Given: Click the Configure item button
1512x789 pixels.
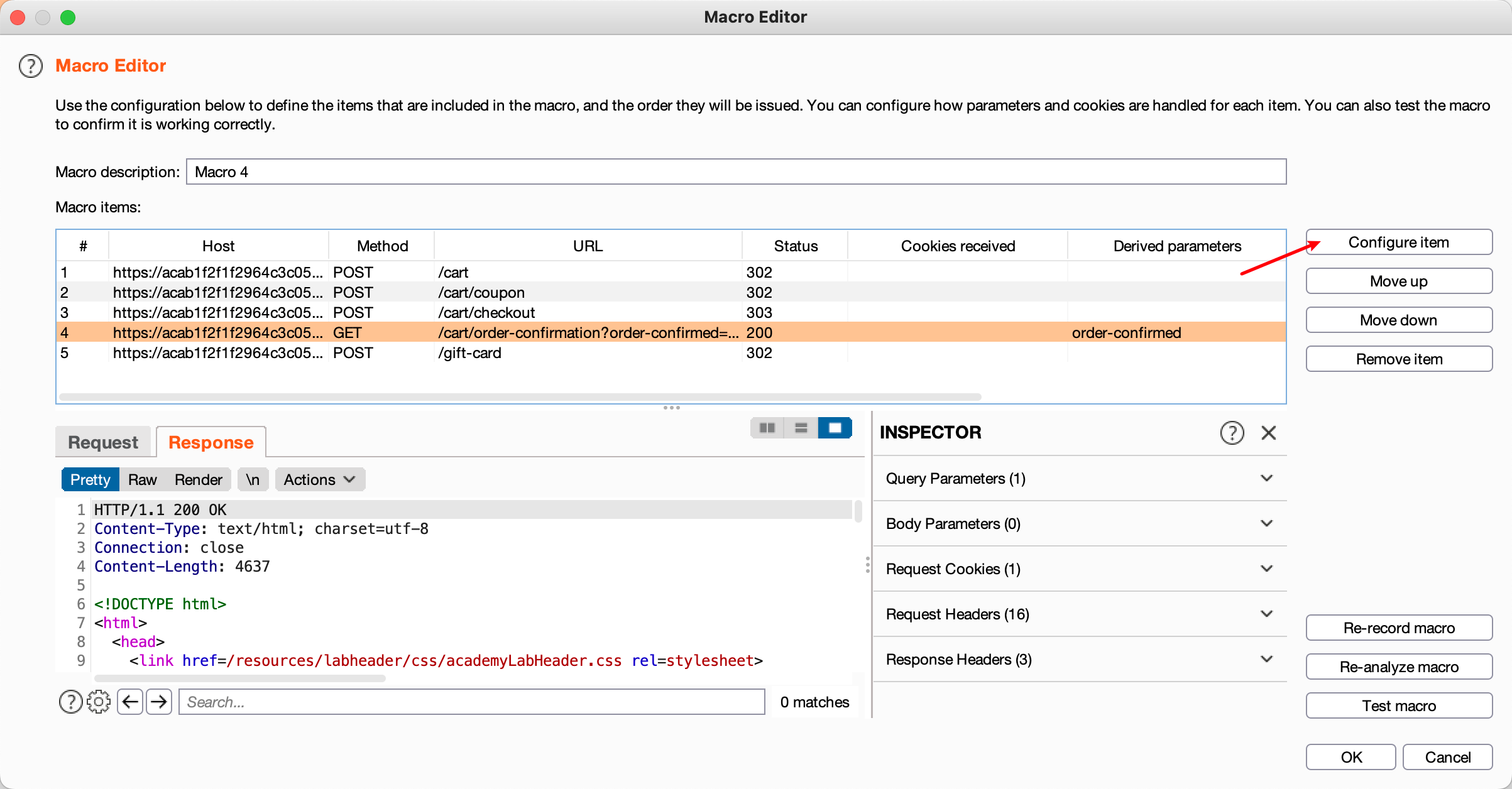Looking at the screenshot, I should [x=1398, y=242].
